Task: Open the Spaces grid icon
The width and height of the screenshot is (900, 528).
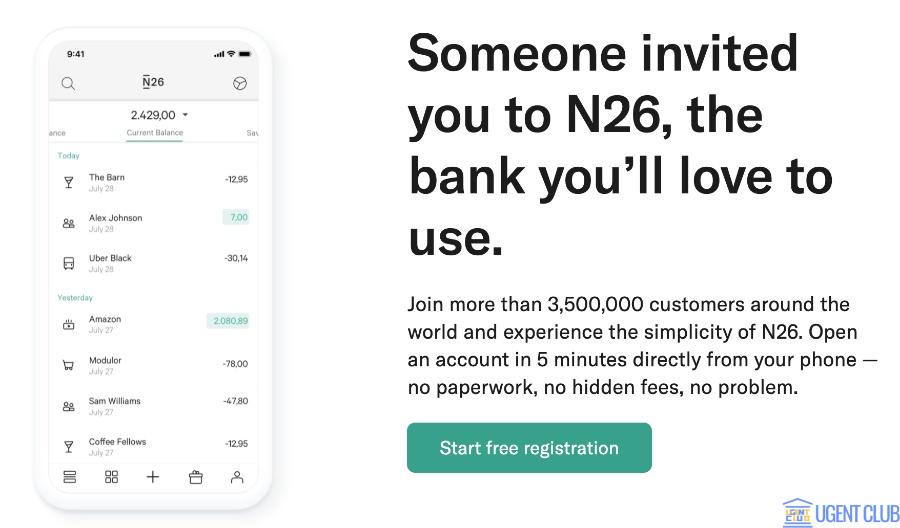Action: [111, 477]
